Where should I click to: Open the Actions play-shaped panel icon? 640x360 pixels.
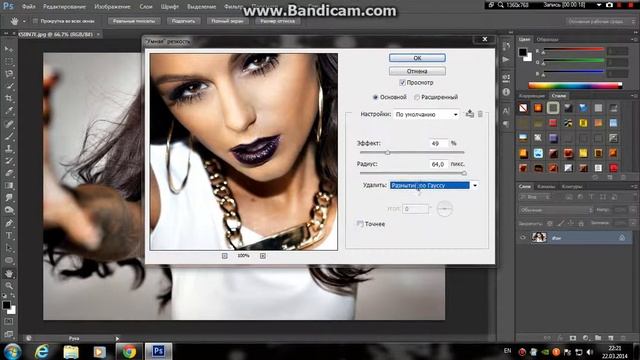(x=506, y=60)
